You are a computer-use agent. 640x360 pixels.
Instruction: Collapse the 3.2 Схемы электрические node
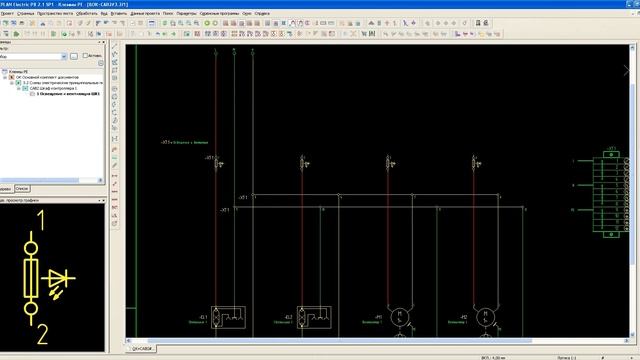click(12, 83)
